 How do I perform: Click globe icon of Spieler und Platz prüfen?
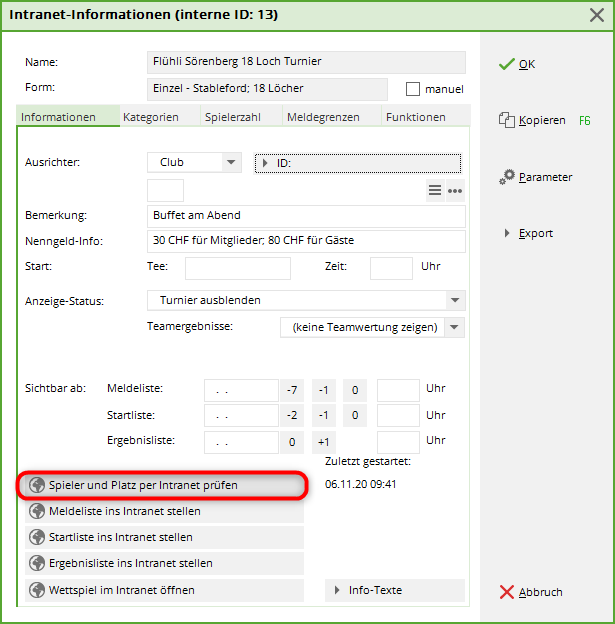(37, 485)
